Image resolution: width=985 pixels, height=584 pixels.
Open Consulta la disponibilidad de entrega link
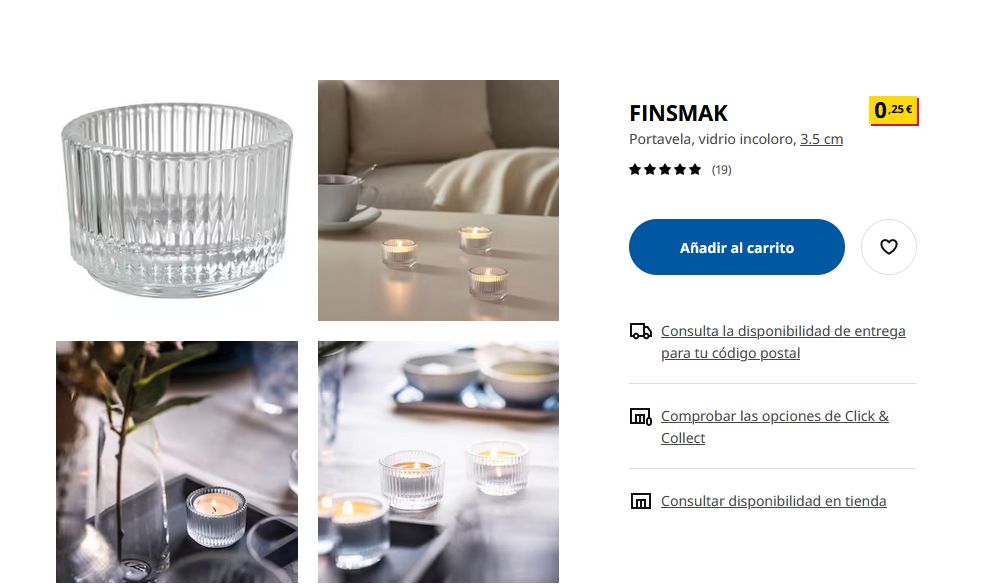click(x=783, y=342)
